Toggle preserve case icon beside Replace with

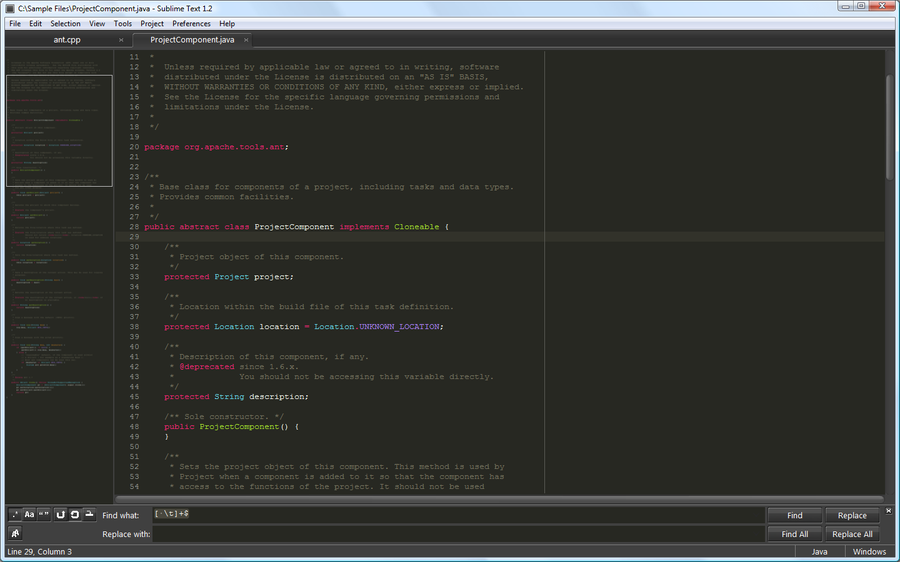click(x=15, y=533)
